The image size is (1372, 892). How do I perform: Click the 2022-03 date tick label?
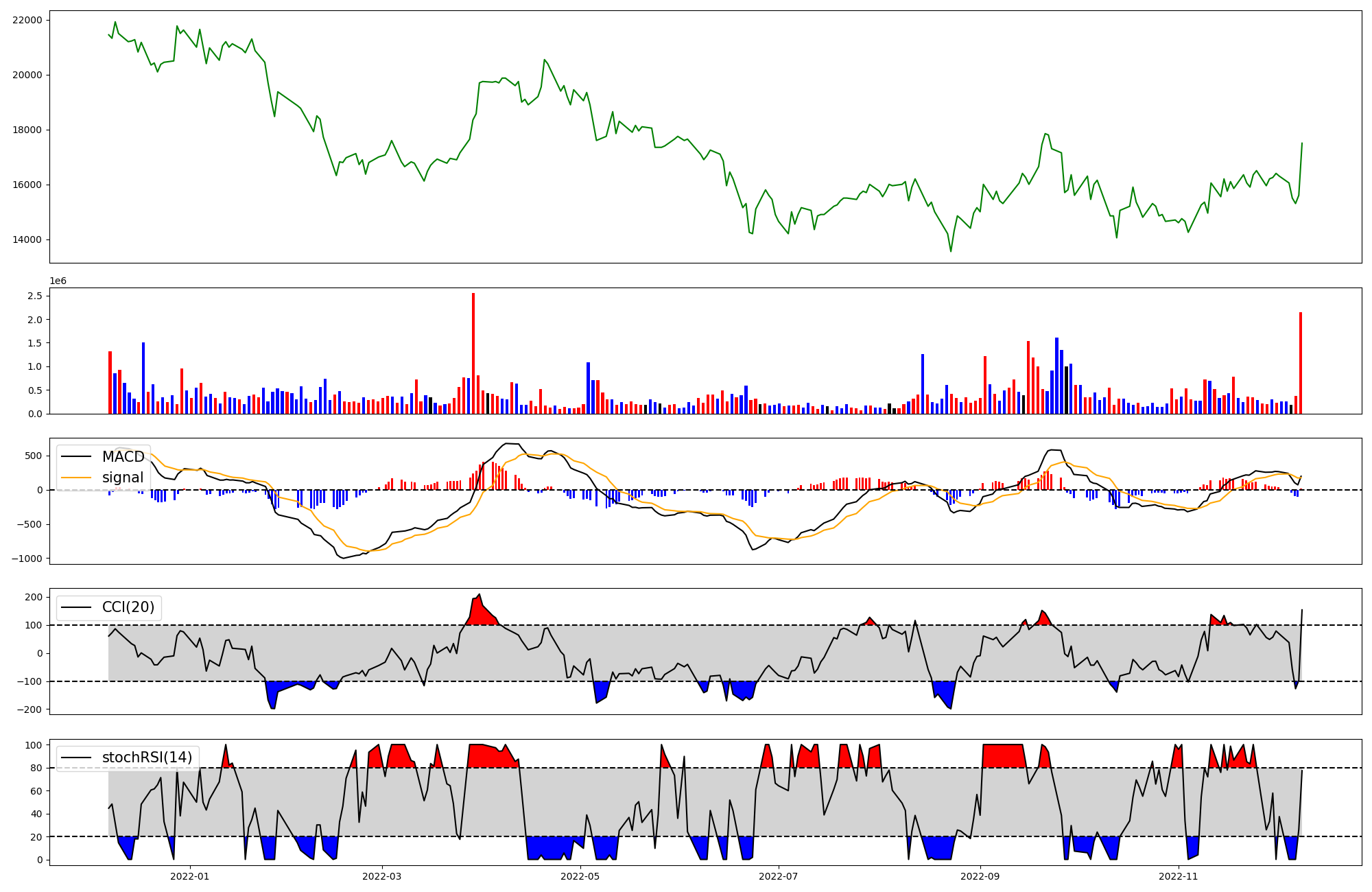point(381,876)
